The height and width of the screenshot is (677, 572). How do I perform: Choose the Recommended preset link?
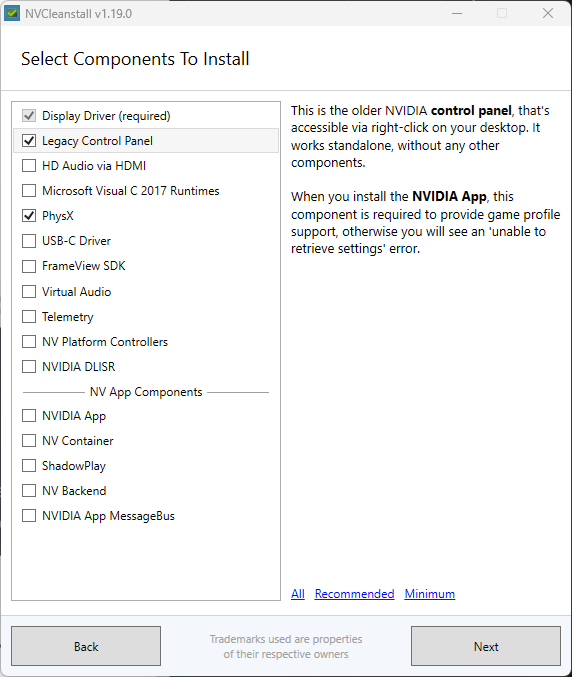coord(354,594)
